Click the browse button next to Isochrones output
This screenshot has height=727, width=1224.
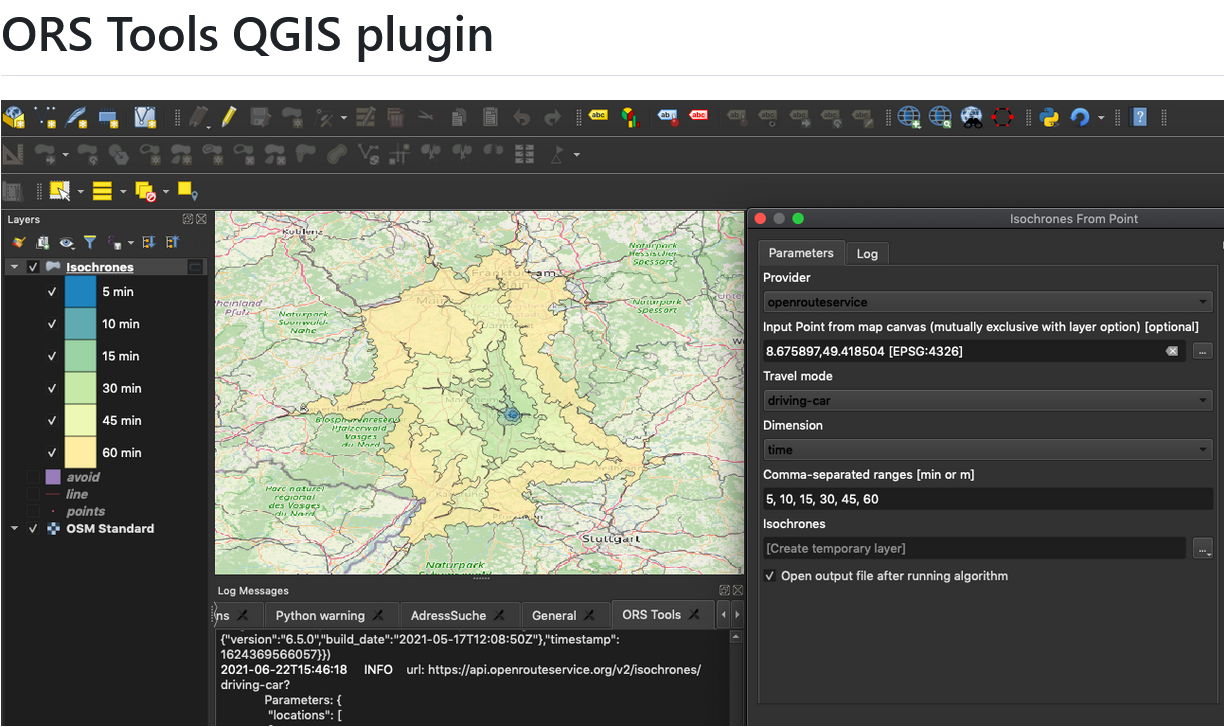(1202, 548)
